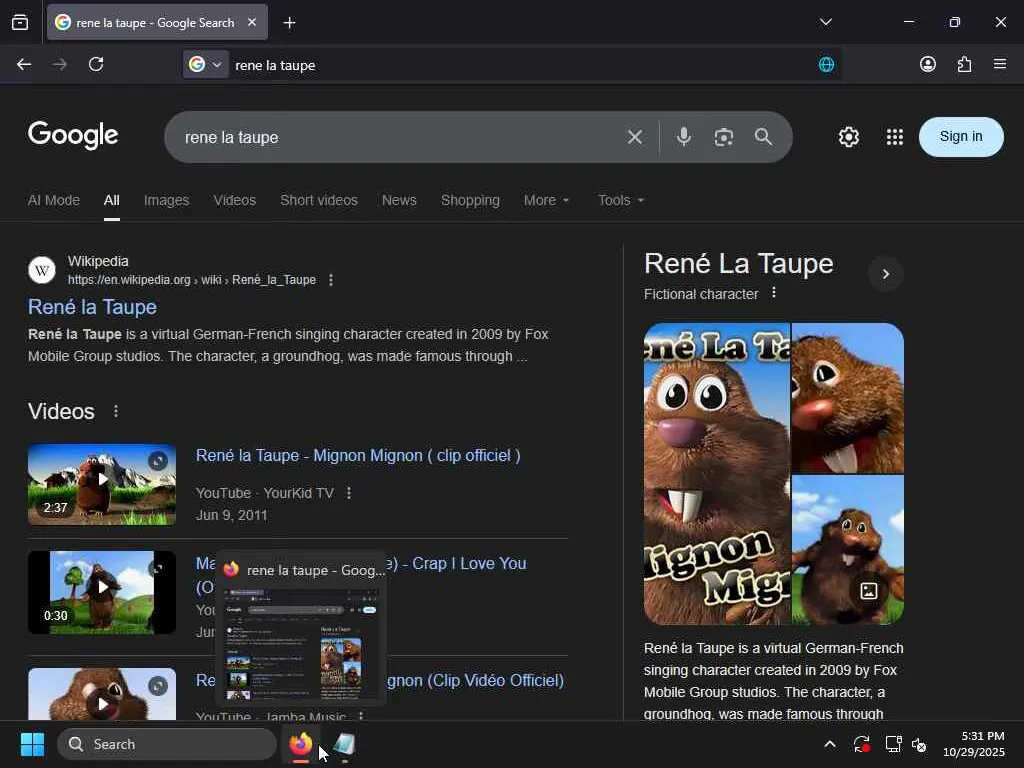Open the network tray icon
The width and height of the screenshot is (1024, 768).
tap(893, 744)
